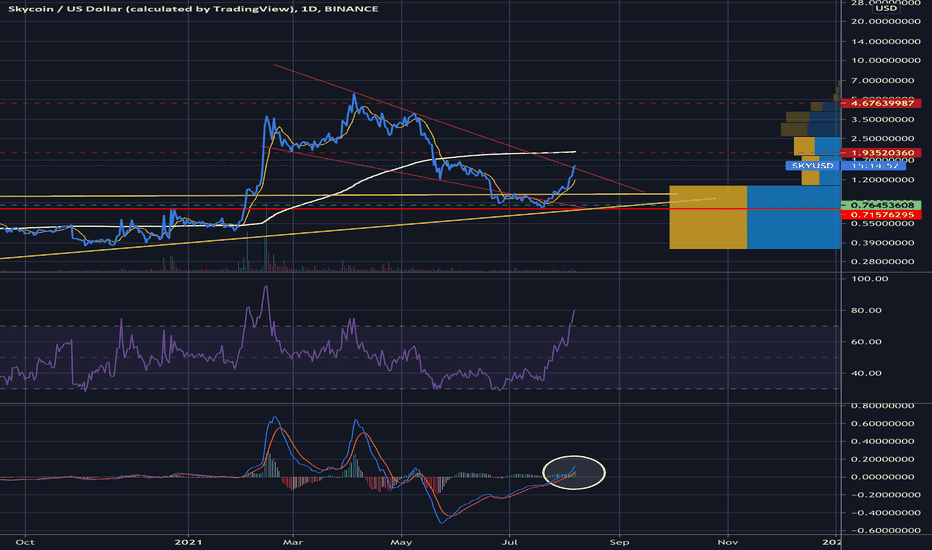Select the large yellow volume profile block
The height and width of the screenshot is (550, 932).
[x=708, y=217]
